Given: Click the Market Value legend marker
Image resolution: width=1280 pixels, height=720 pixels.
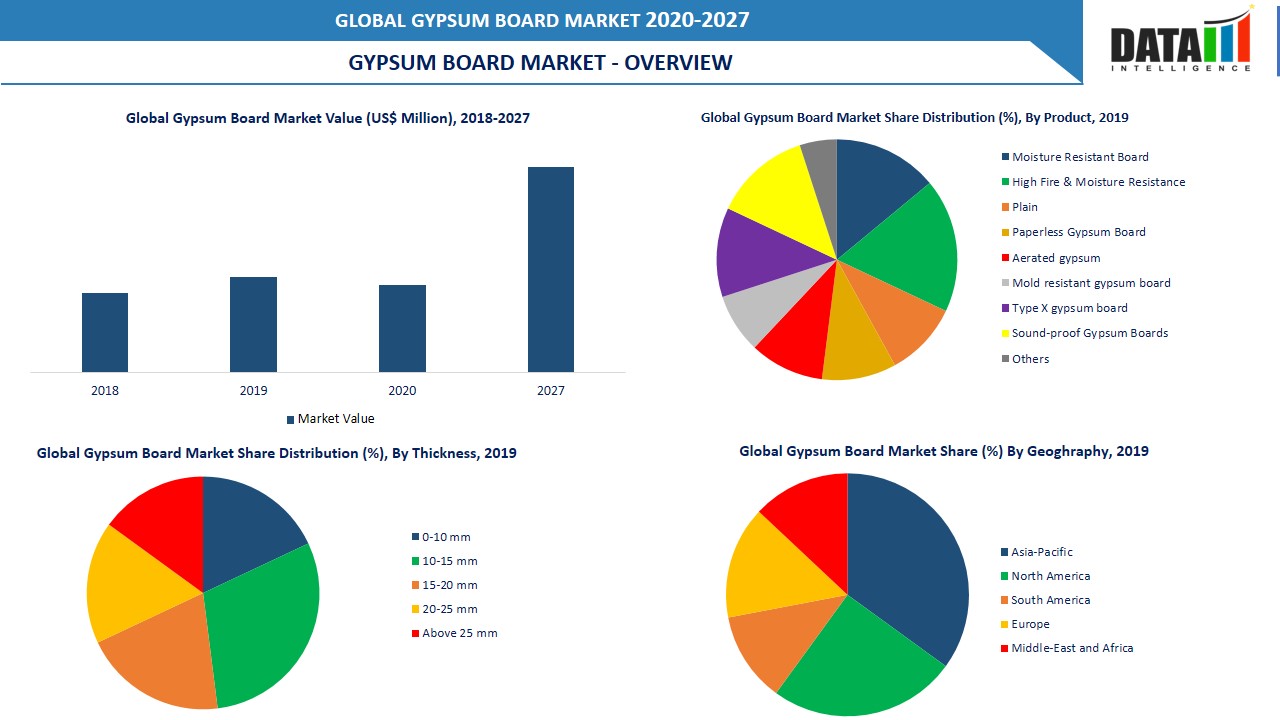Looking at the screenshot, I should [x=290, y=418].
